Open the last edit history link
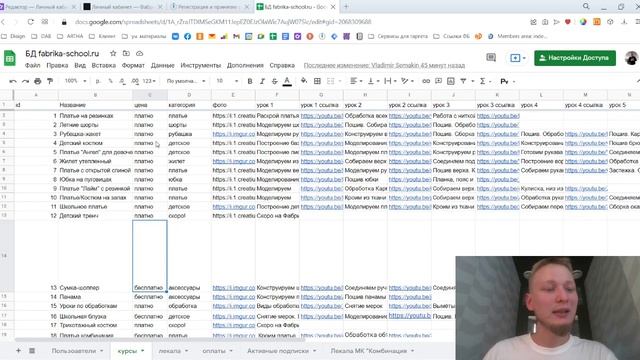Viewport: 640px width, 360px height. pyautogui.click(x=384, y=65)
